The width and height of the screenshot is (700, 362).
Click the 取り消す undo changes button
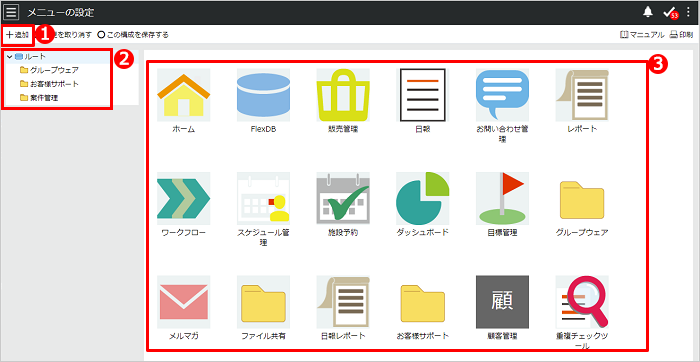[x=72, y=35]
